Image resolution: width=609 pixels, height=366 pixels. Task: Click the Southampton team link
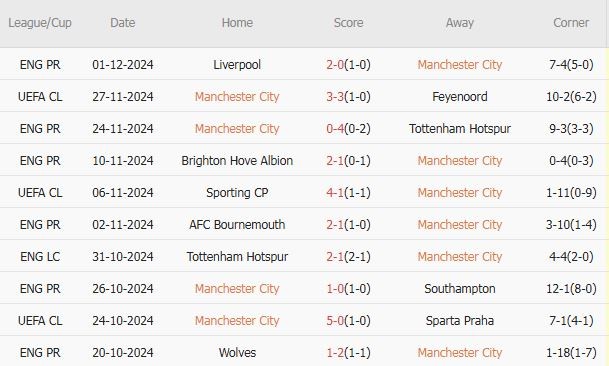[x=460, y=289]
